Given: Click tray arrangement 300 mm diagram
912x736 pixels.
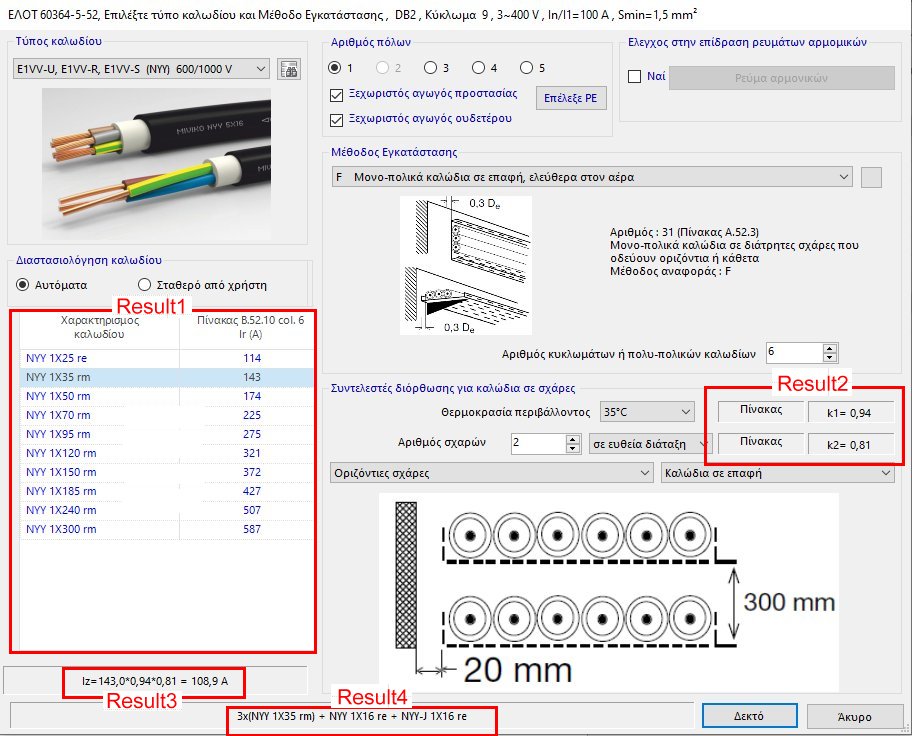Looking at the screenshot, I should pos(608,592).
